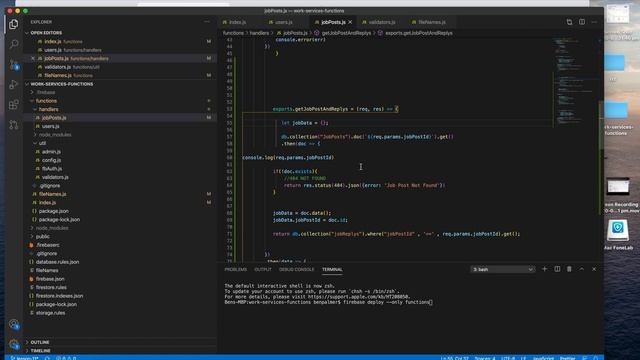Image resolution: width=640 pixels, height=360 pixels.
Task: Split the terminal pane
Action: (557, 269)
